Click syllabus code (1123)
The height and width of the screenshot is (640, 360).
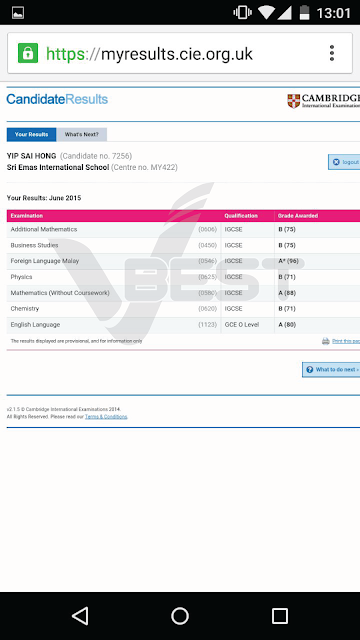207,325
